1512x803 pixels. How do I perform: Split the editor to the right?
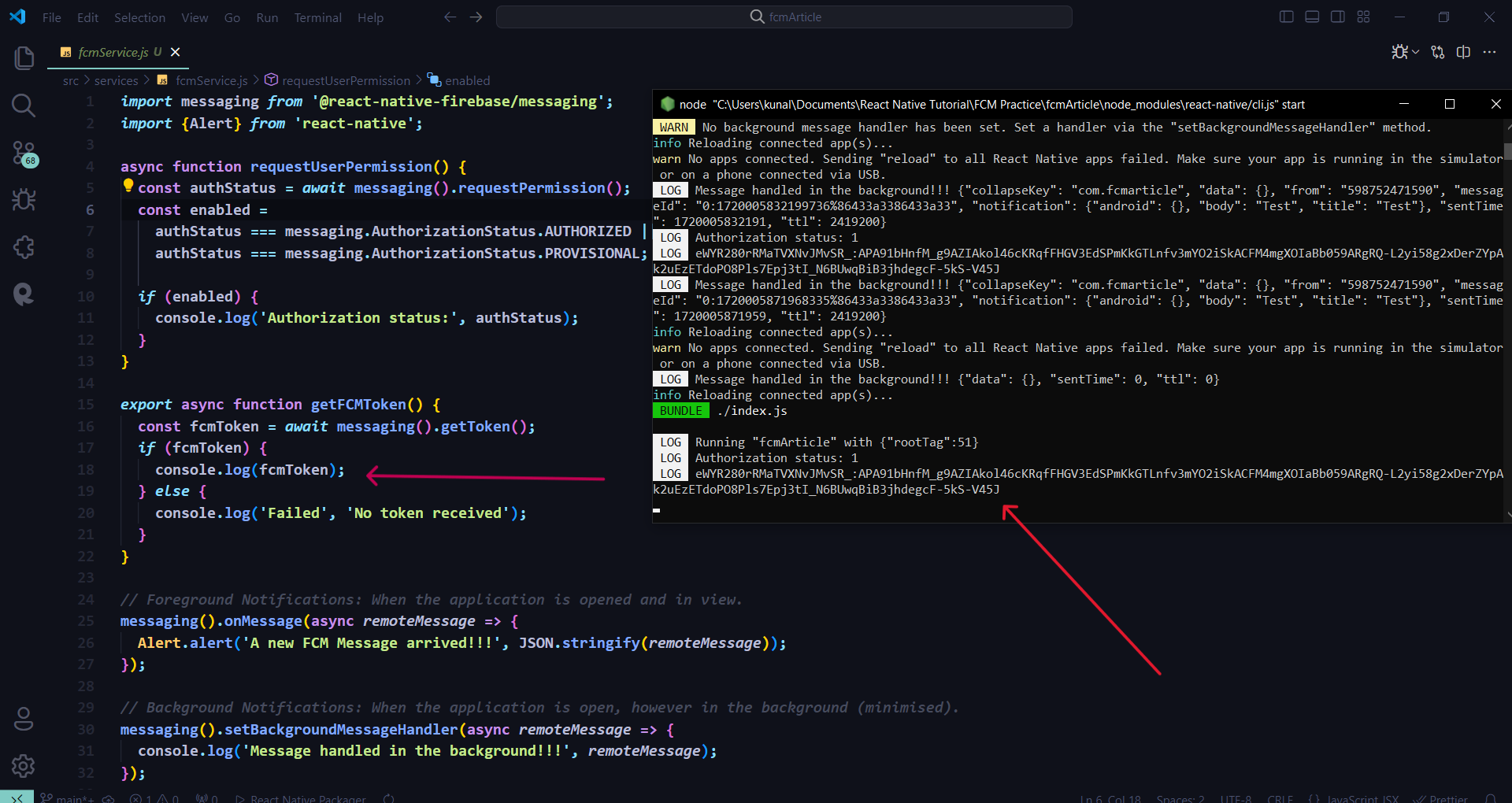pyautogui.click(x=1463, y=52)
